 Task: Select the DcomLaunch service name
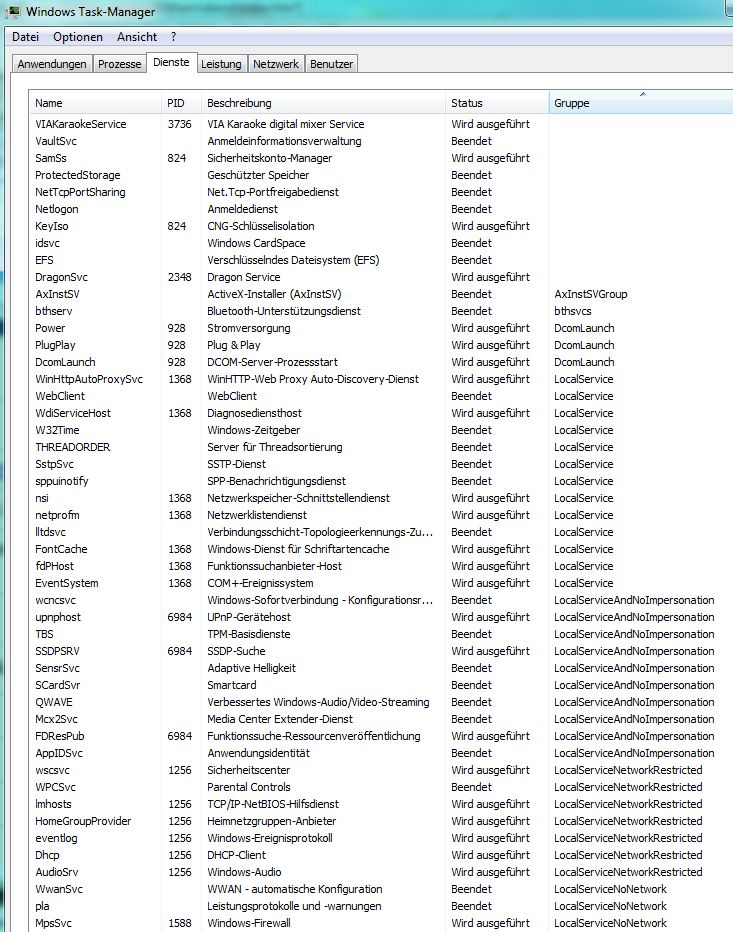coord(65,362)
